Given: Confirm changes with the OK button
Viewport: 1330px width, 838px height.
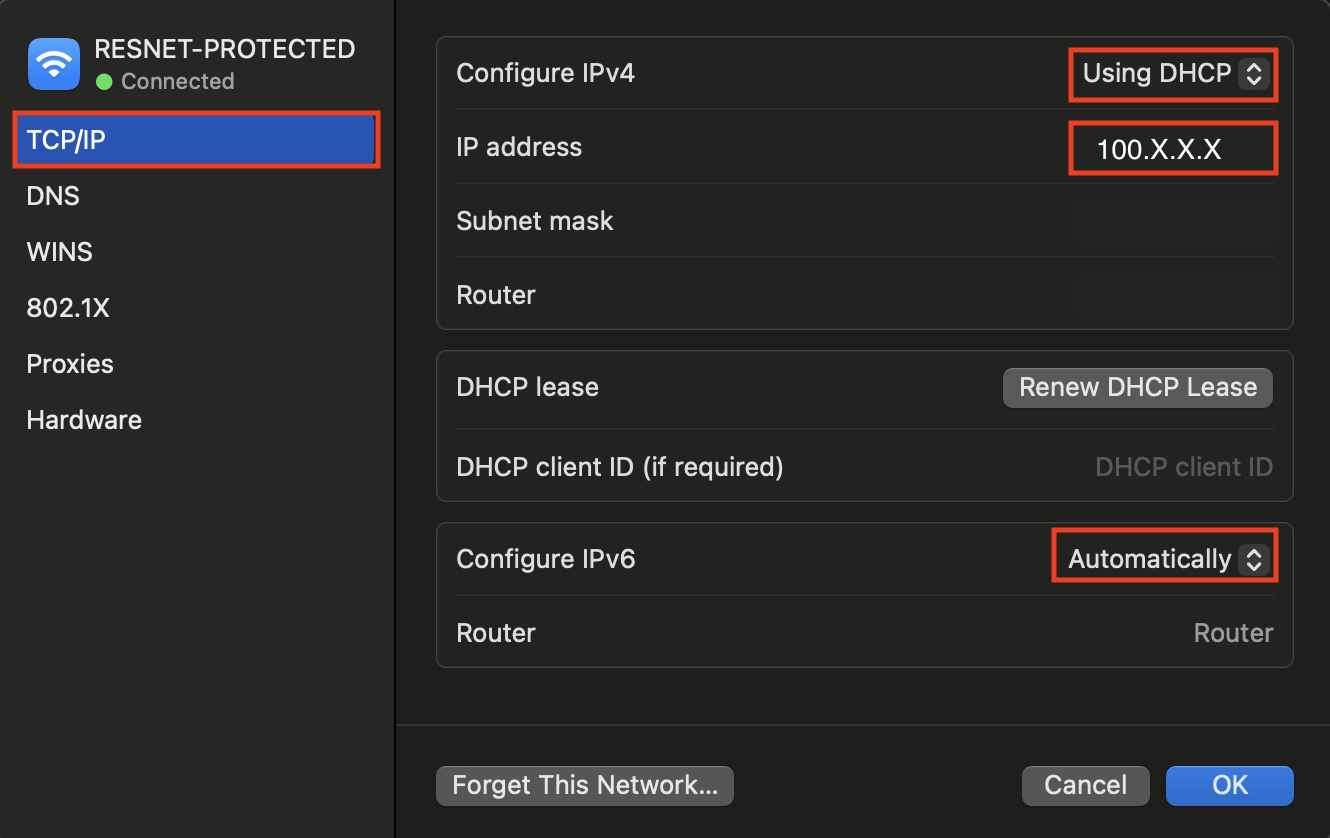Looking at the screenshot, I should click(1229, 785).
